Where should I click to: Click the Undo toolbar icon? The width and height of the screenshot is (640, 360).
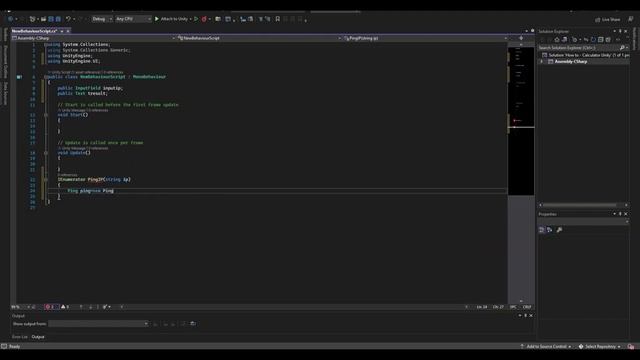68,19
